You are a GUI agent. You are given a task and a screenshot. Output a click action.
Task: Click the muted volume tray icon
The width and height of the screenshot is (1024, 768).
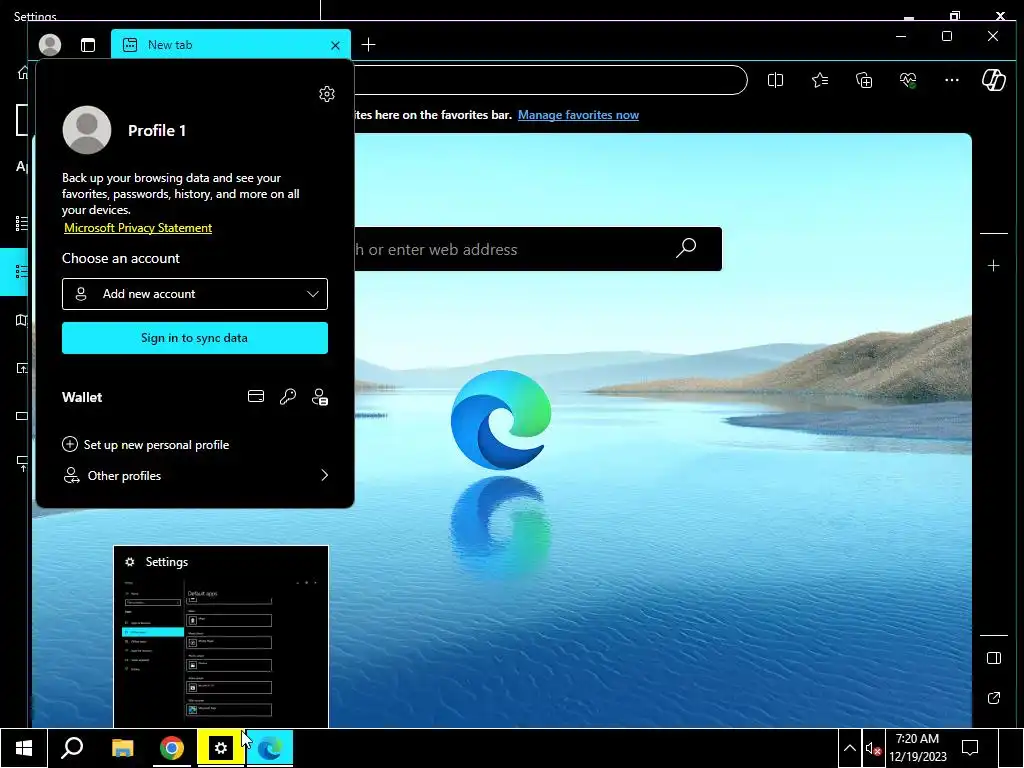873,748
